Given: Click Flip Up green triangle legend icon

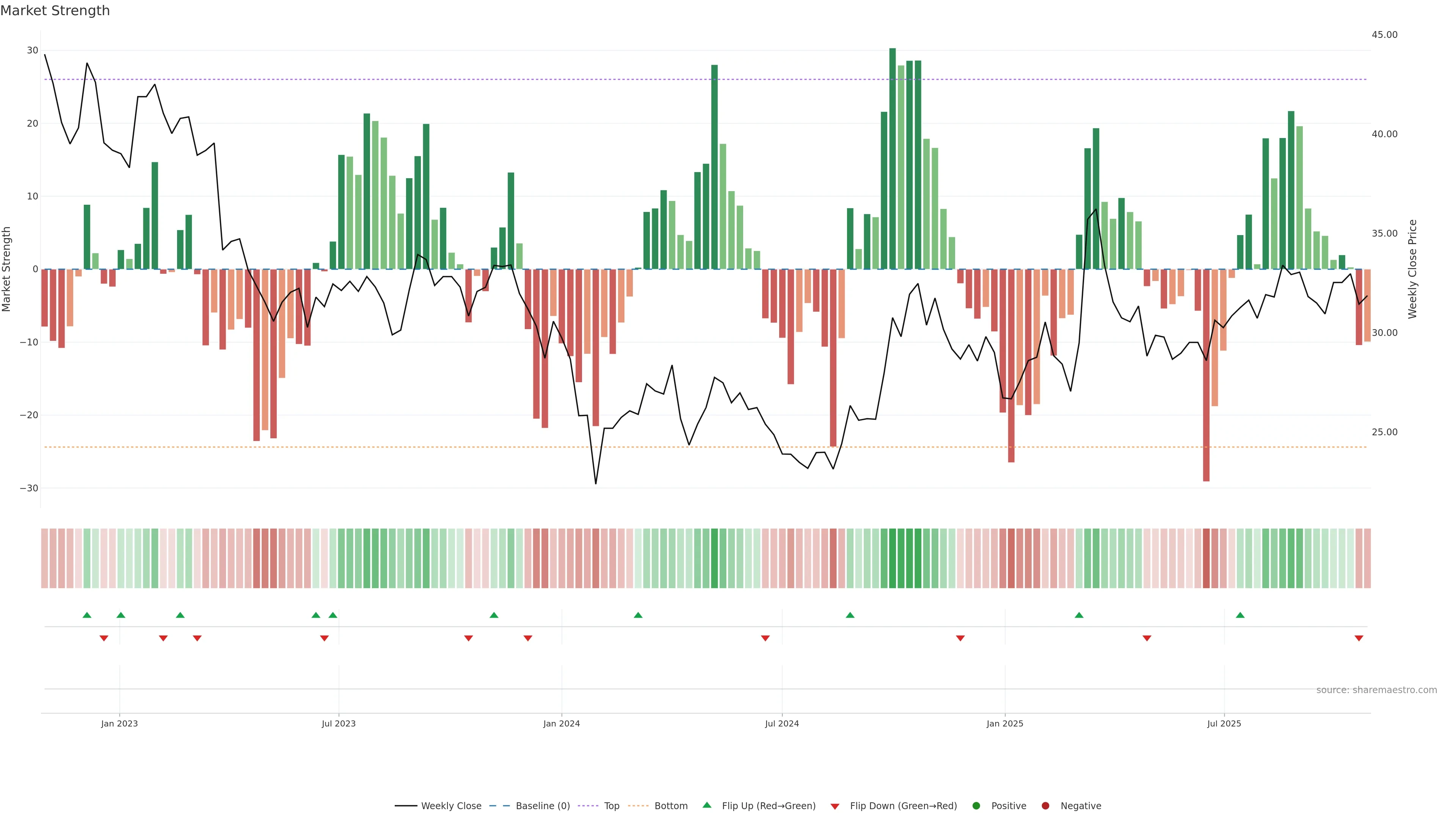Looking at the screenshot, I should pos(706,805).
